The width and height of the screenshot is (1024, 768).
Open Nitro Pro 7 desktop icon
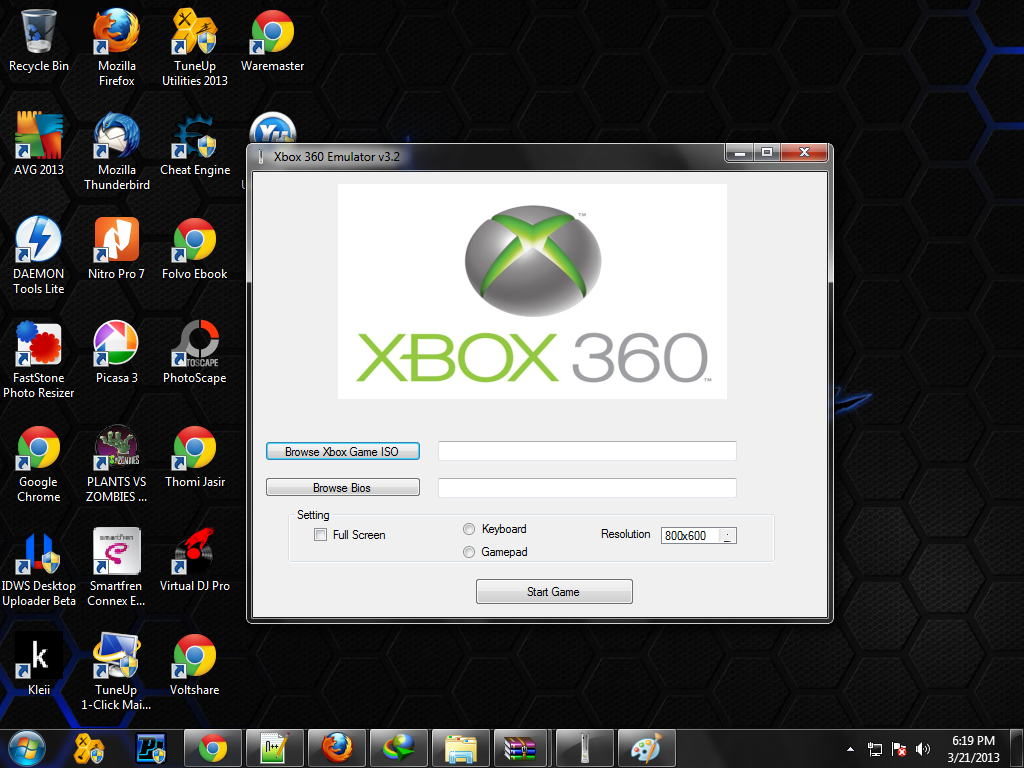(116, 243)
